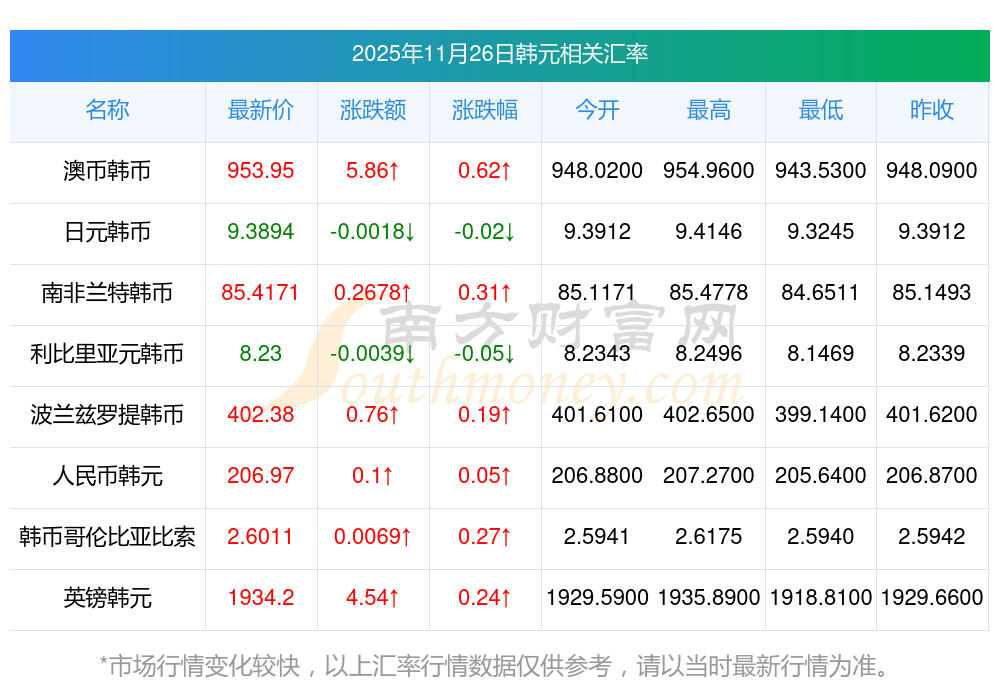This screenshot has width=1000, height=697.
Task: Click the 昨收 column header
Action: pyautogui.click(x=932, y=111)
